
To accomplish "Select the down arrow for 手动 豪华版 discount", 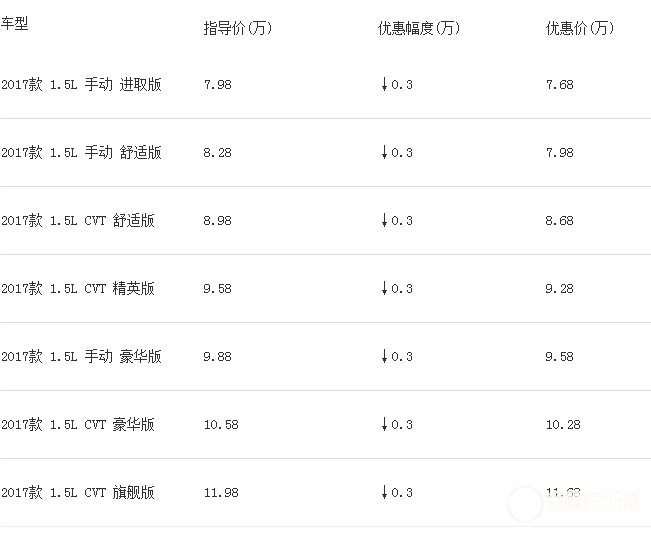I will (x=383, y=357).
